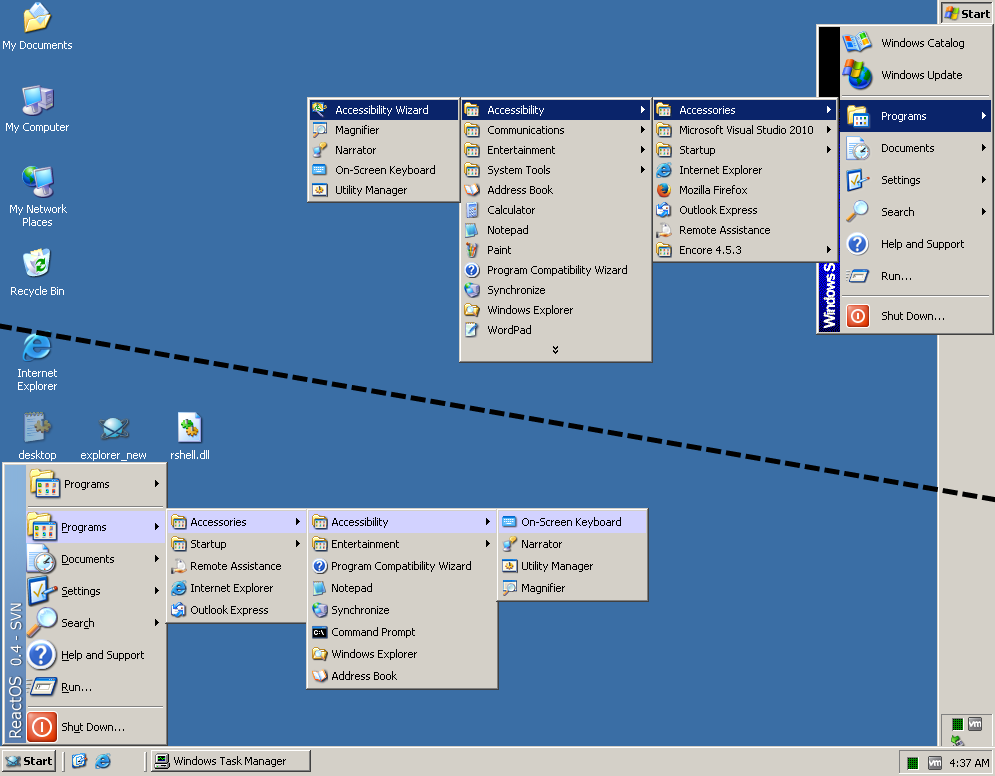Expand the Microsoft Visual Studio 2010 submenu
Image resolution: width=995 pixels, height=776 pixels.
pos(745,130)
